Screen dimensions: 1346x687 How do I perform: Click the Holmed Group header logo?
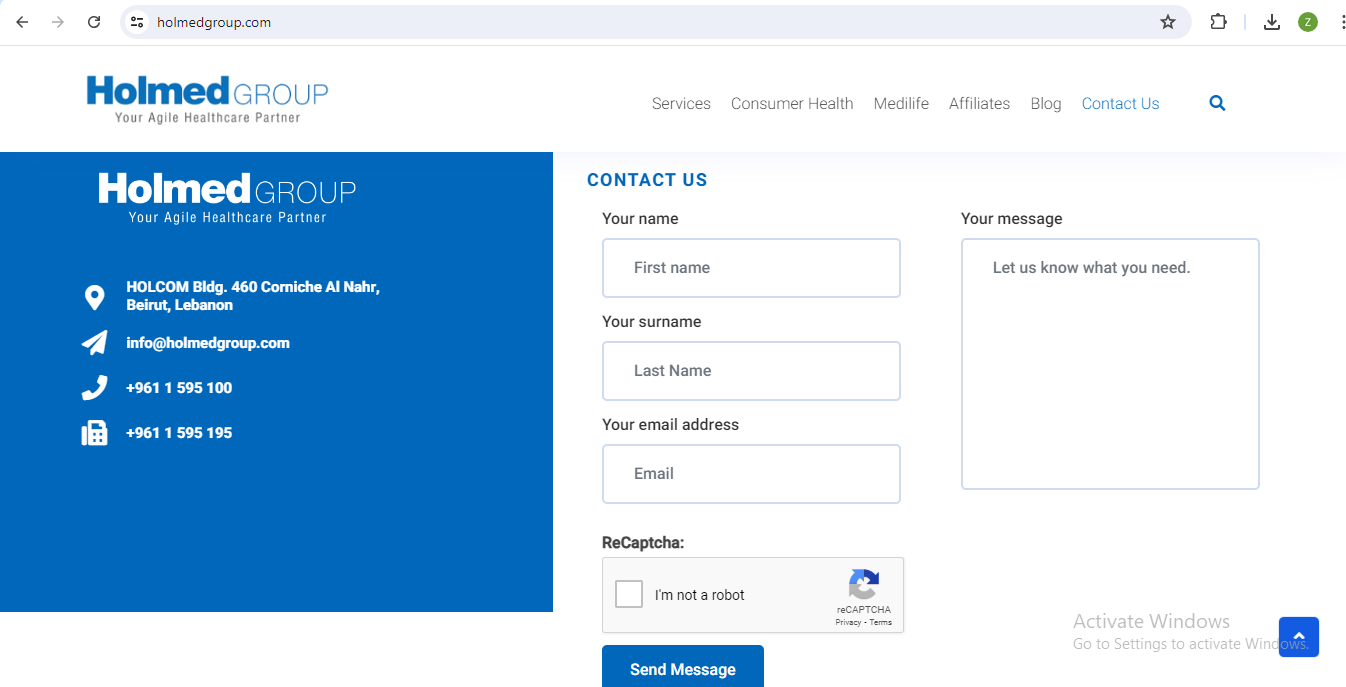point(207,99)
